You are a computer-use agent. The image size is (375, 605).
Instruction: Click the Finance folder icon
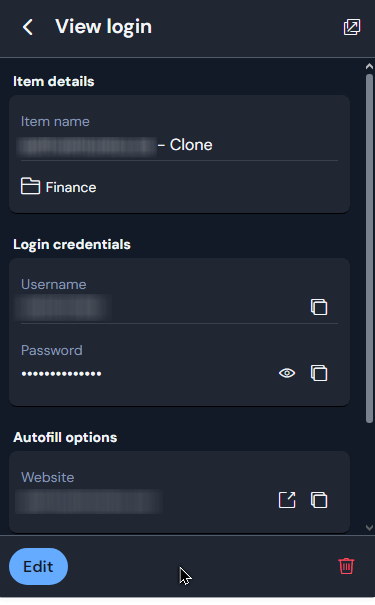tap(30, 186)
